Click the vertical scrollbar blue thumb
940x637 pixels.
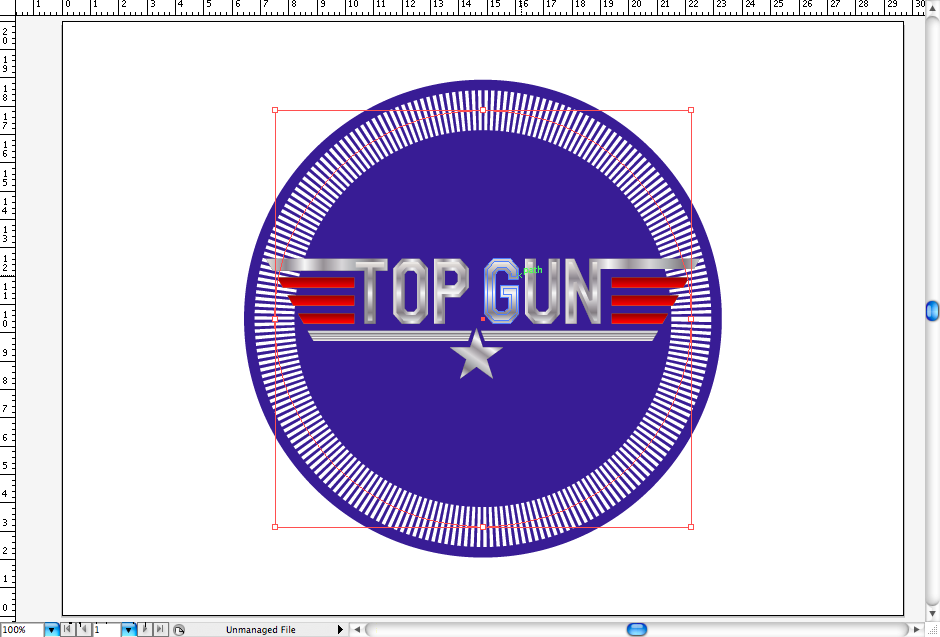click(932, 311)
